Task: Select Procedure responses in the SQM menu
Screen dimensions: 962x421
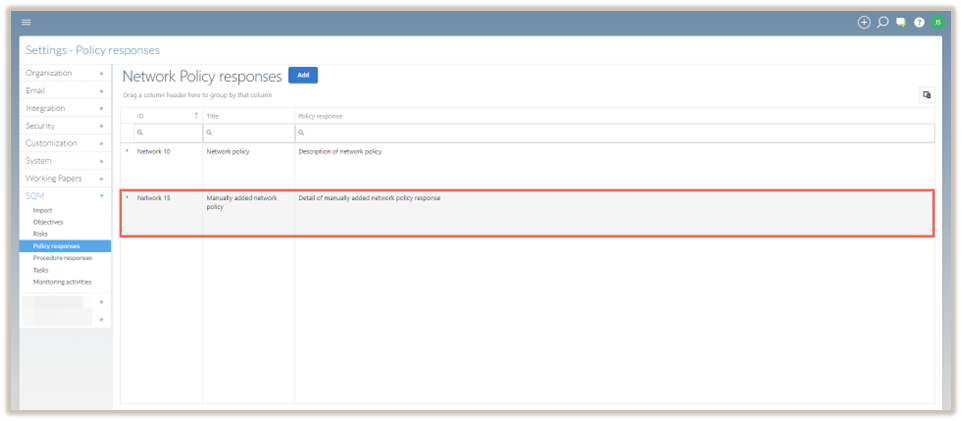Action: (x=62, y=258)
